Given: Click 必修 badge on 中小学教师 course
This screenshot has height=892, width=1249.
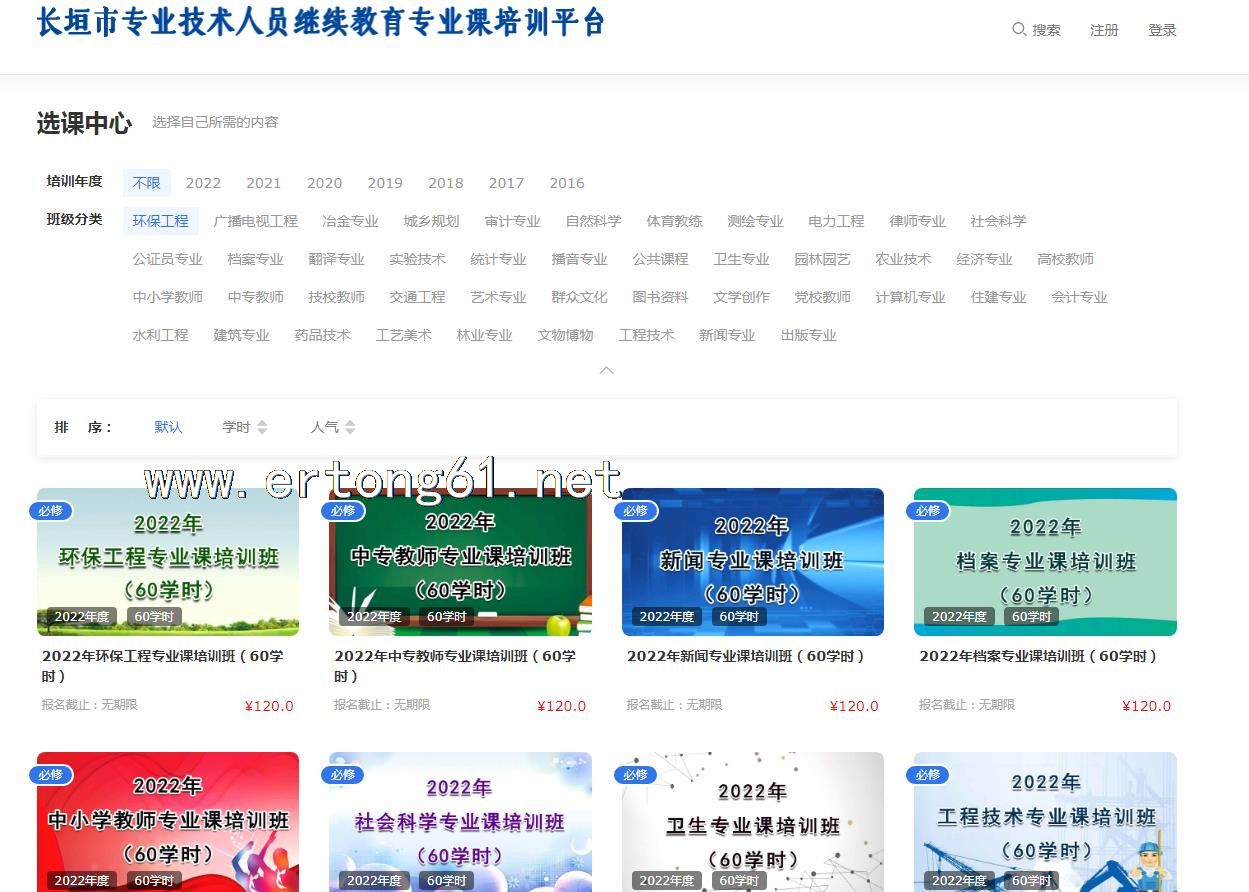Looking at the screenshot, I should click(50, 775).
